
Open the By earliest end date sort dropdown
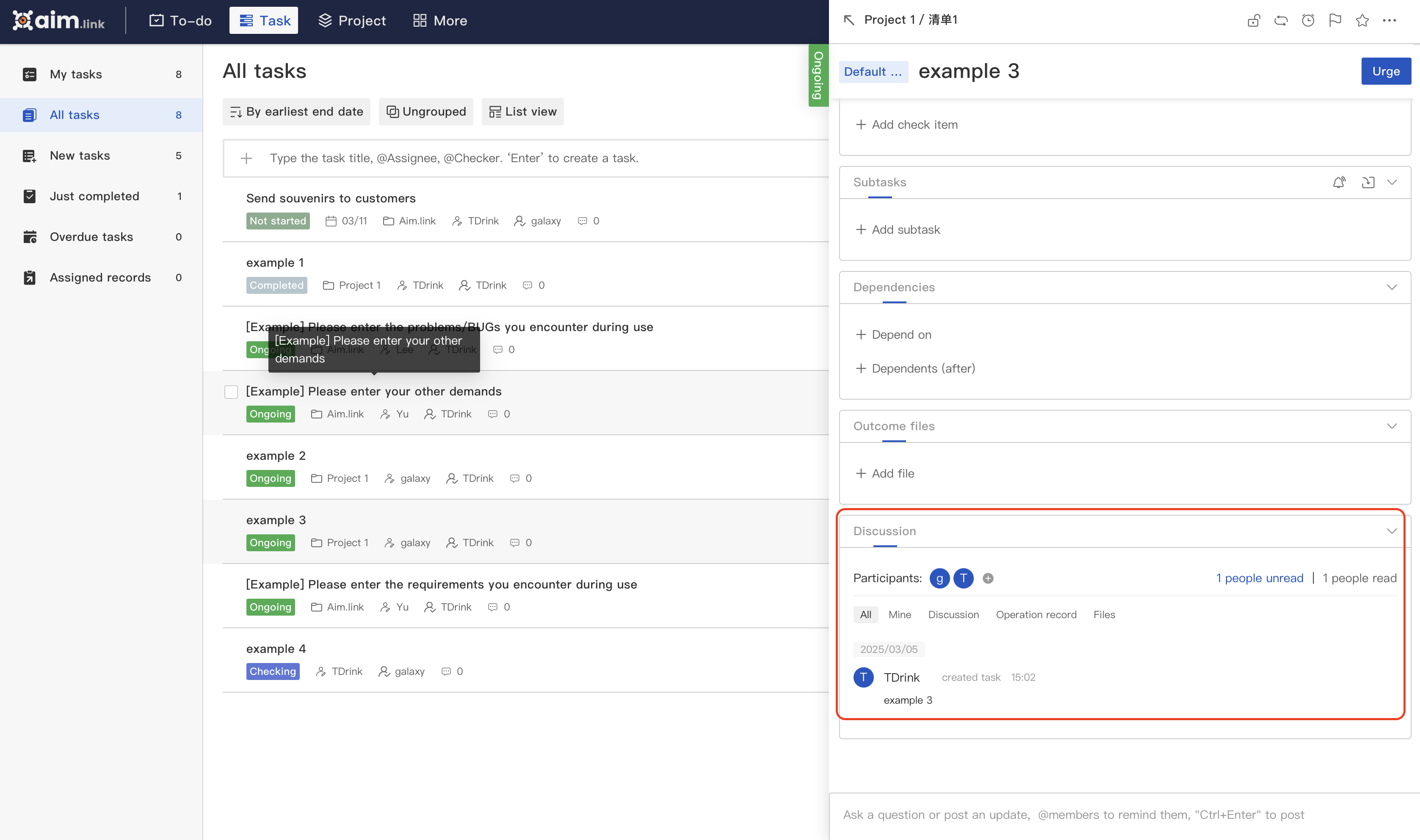pos(296,111)
